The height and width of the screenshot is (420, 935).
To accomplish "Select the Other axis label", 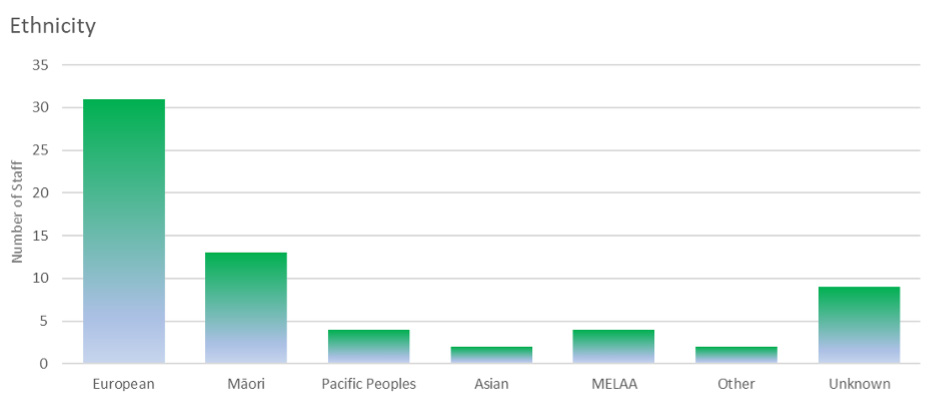I will [x=736, y=384].
